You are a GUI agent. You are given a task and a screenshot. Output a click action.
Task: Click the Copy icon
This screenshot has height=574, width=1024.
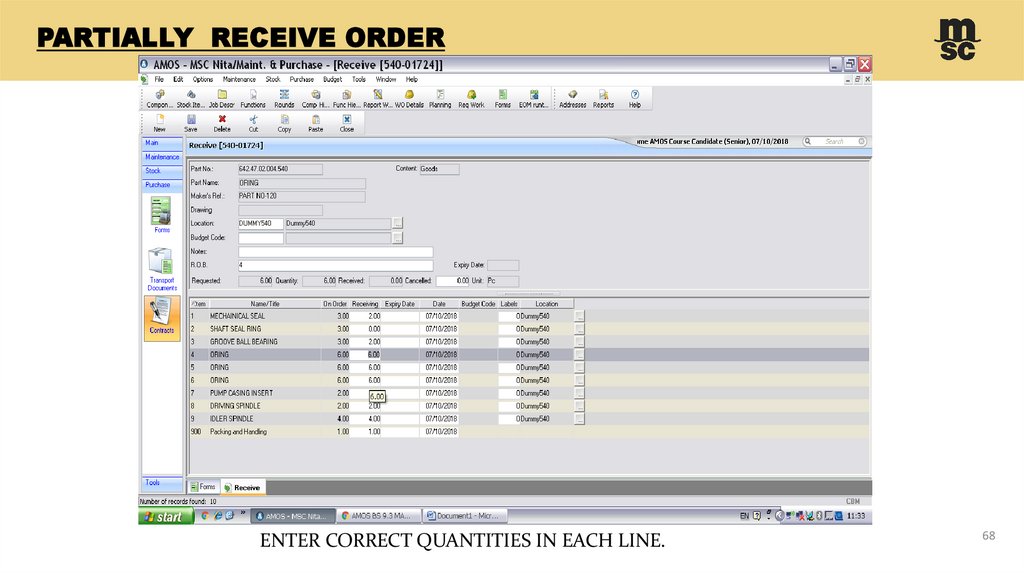284,123
